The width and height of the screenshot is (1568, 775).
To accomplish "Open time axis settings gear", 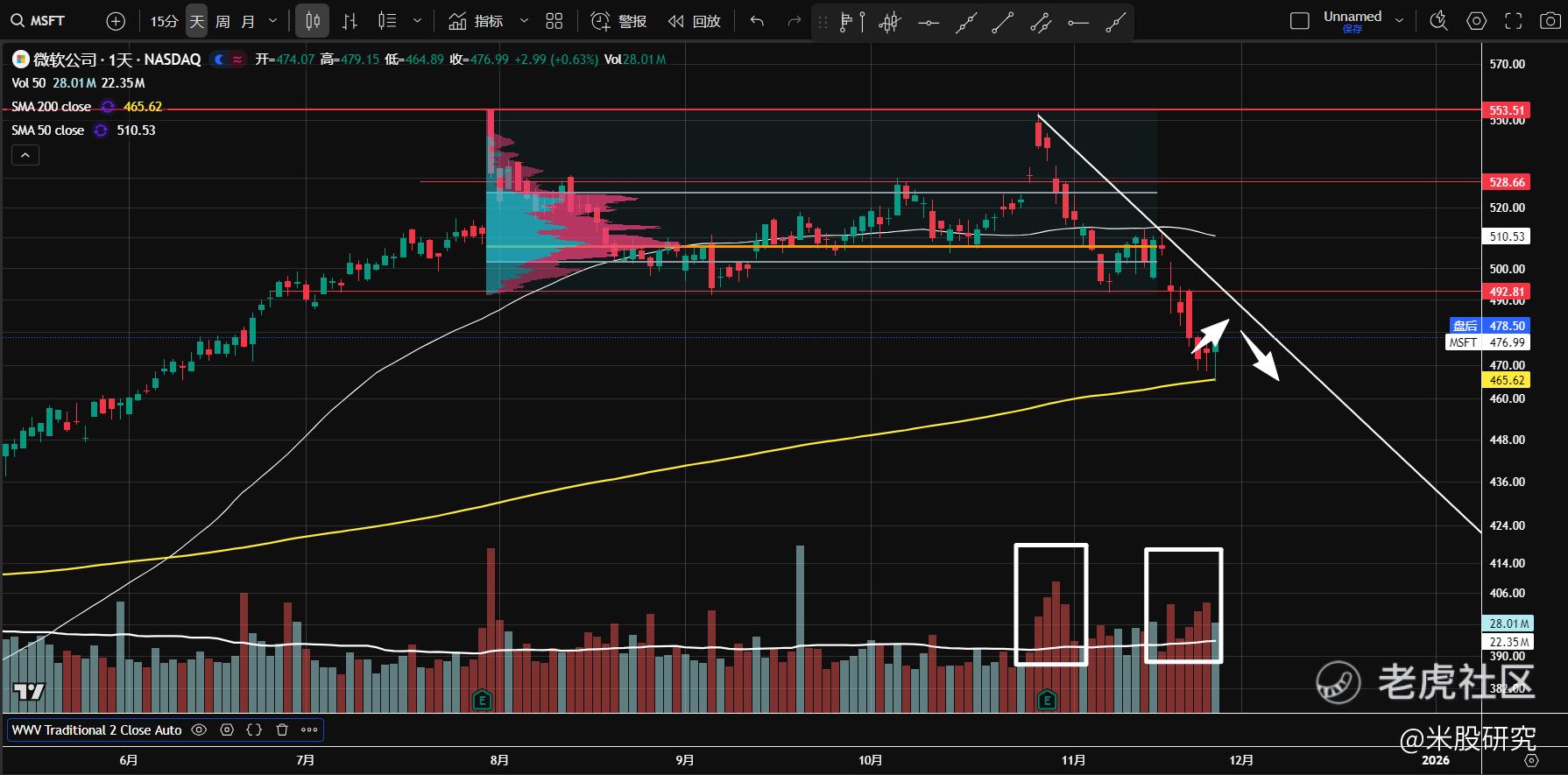I will click(1532, 761).
